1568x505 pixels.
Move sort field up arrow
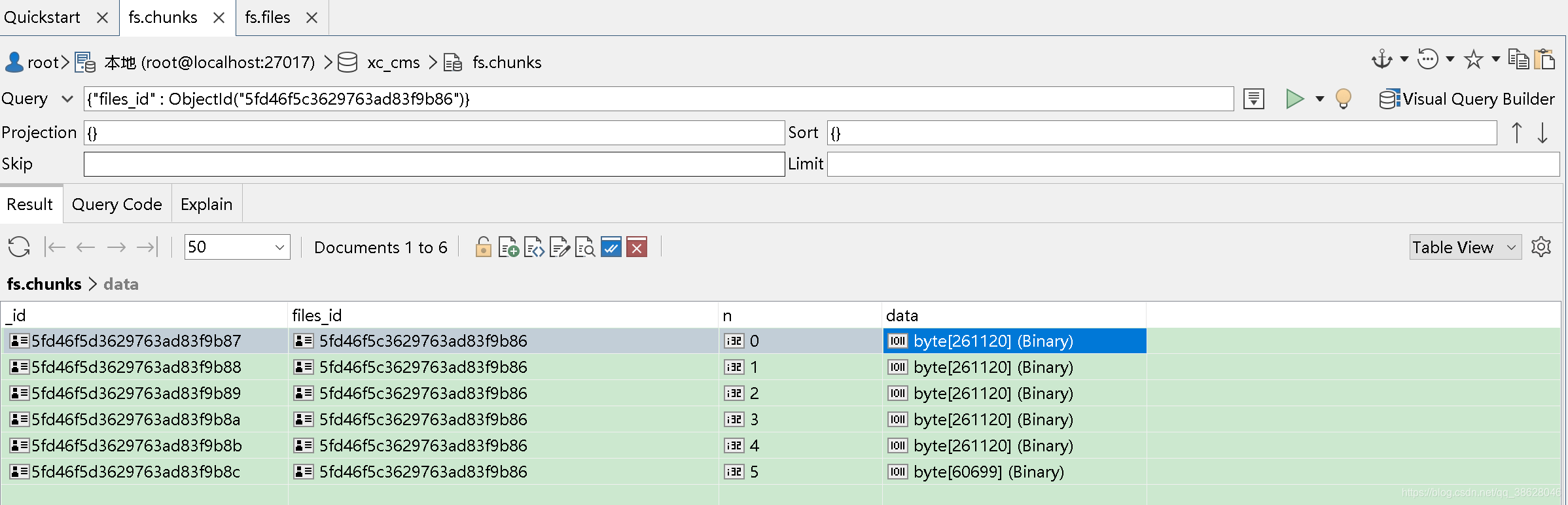pos(1517,133)
